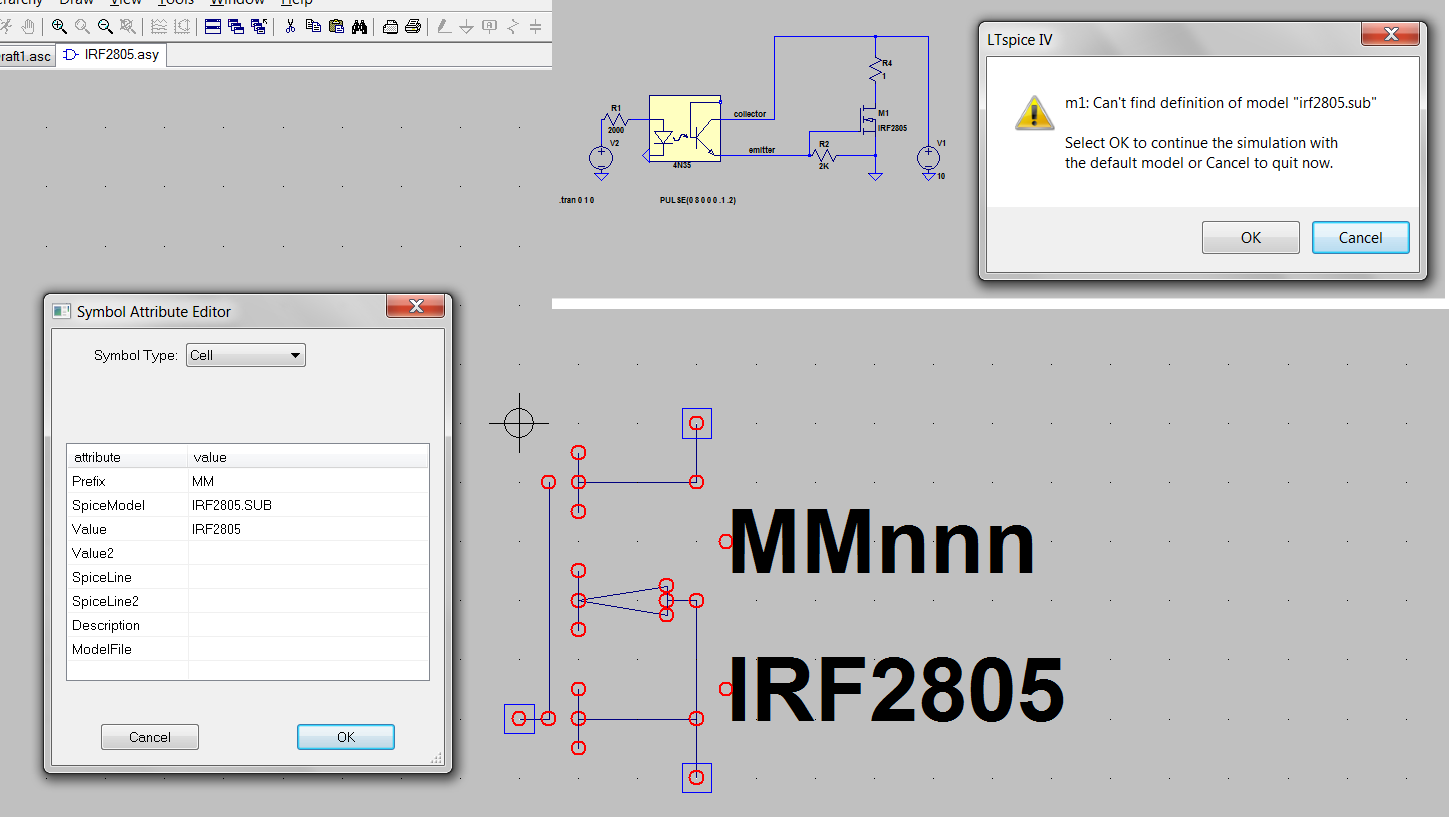Image resolution: width=1449 pixels, height=817 pixels.
Task: Click the large 'MMnnn' symbol text
Action: pos(882,543)
